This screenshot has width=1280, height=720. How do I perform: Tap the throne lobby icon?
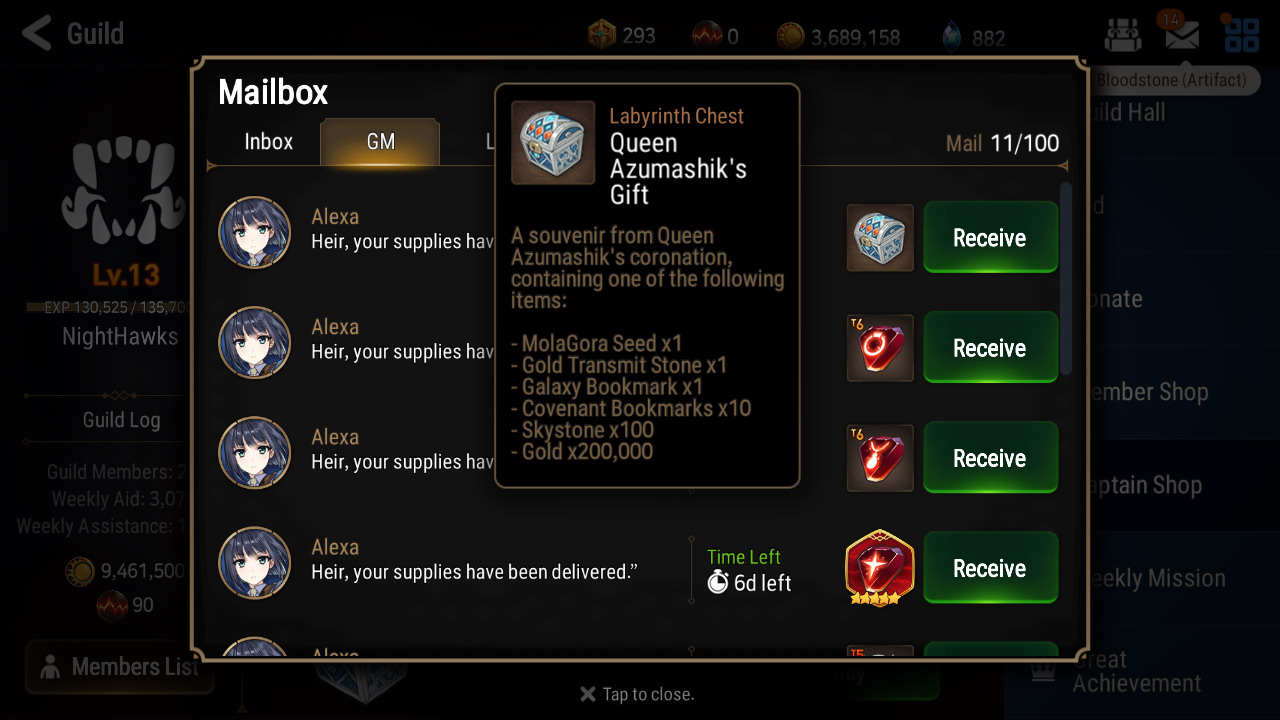(x=1122, y=36)
